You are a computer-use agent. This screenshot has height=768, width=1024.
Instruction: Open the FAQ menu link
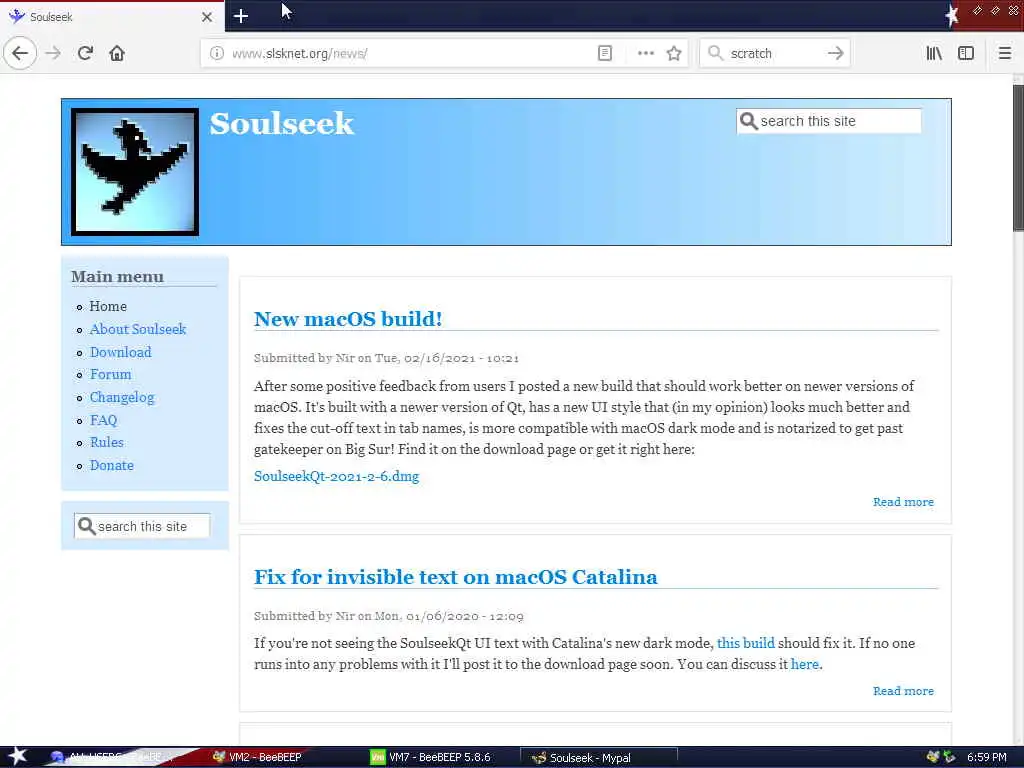(x=103, y=420)
